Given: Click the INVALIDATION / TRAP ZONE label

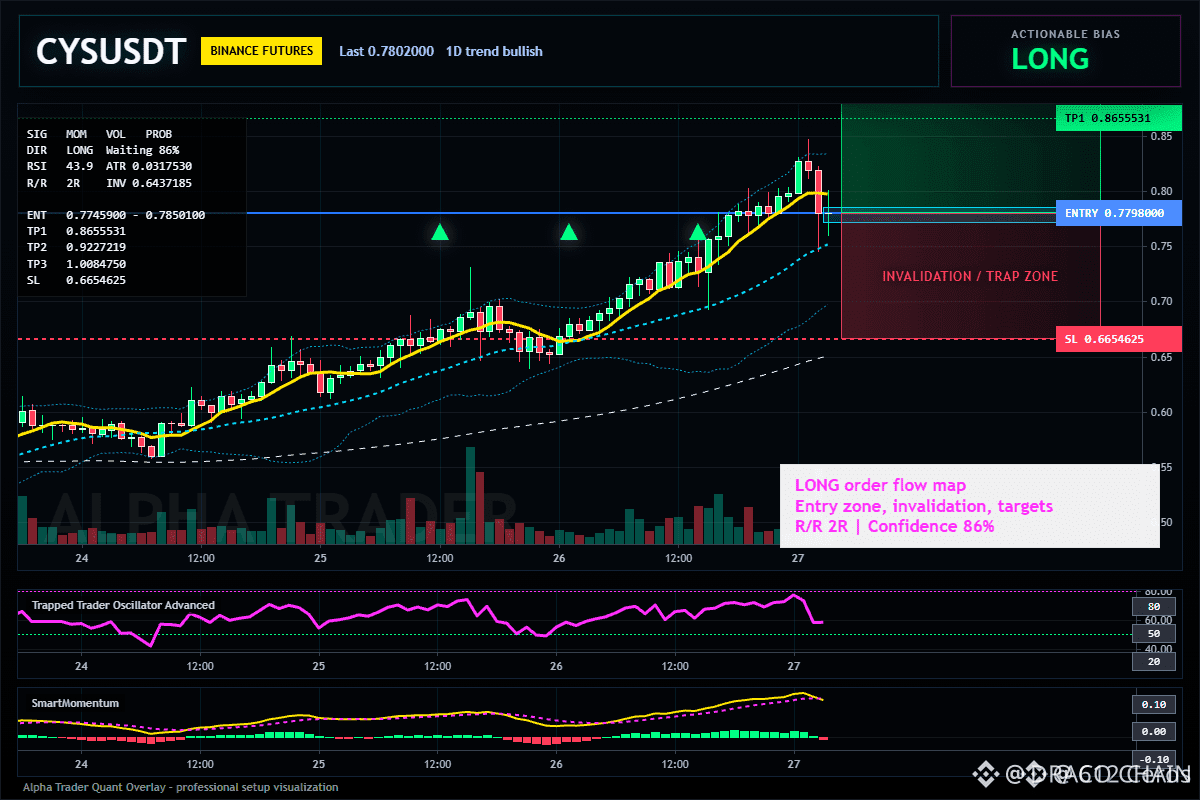Looking at the screenshot, I should tap(969, 276).
